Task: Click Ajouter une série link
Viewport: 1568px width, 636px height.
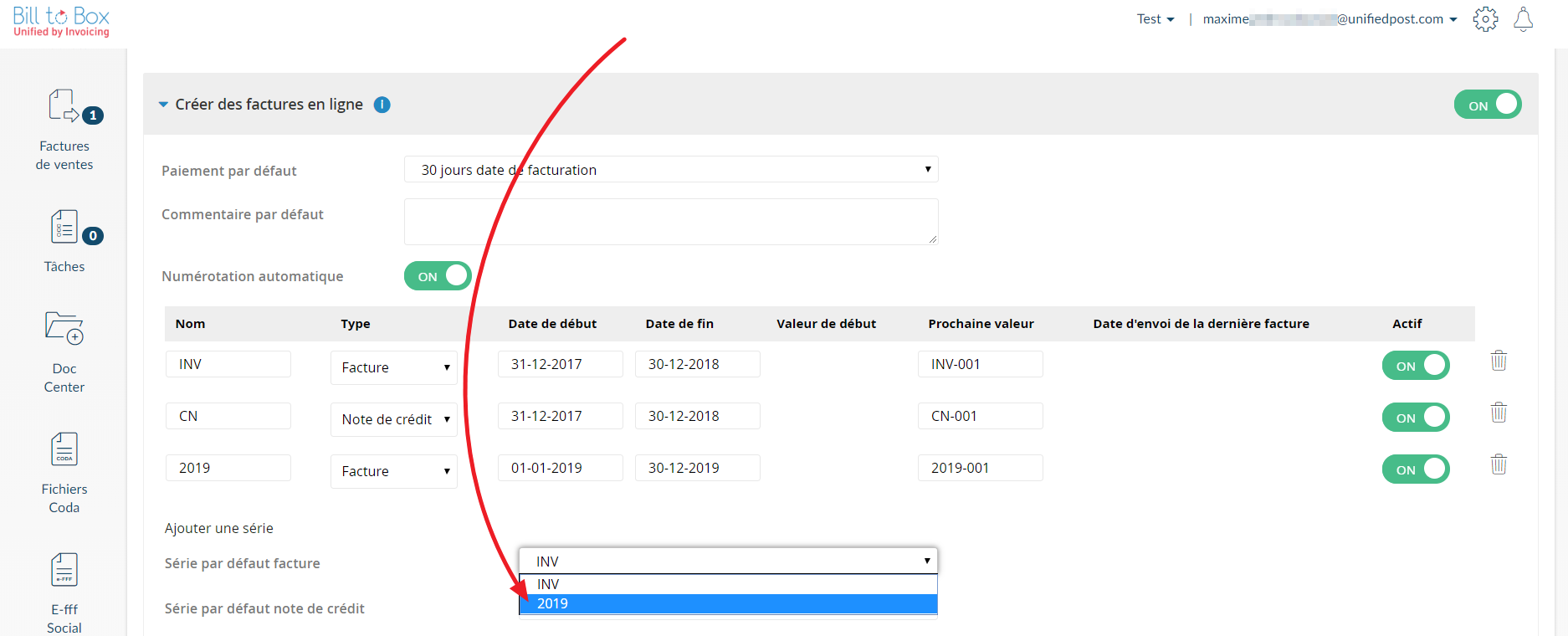Action: (219, 528)
